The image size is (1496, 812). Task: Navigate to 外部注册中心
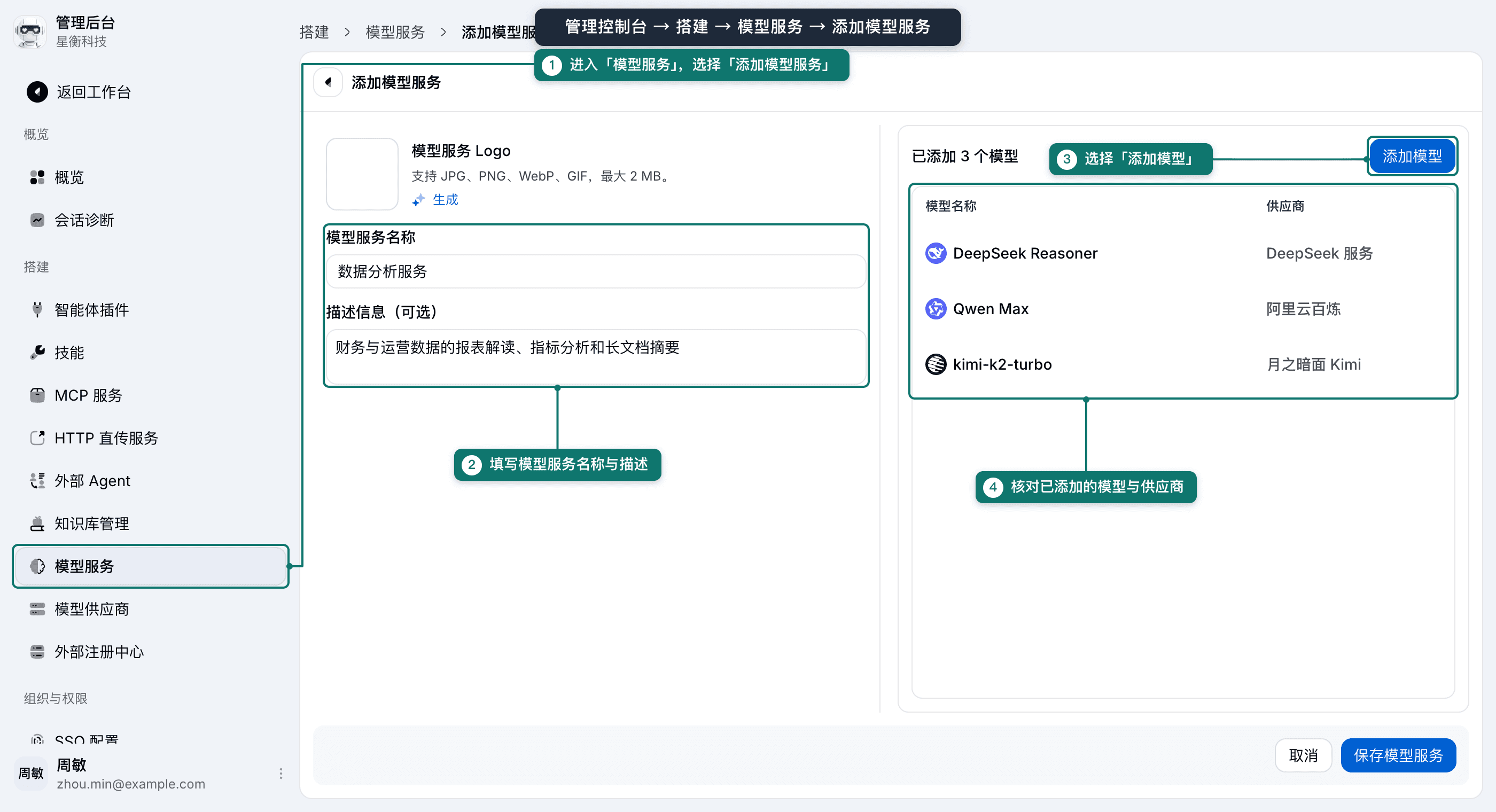[151, 652]
